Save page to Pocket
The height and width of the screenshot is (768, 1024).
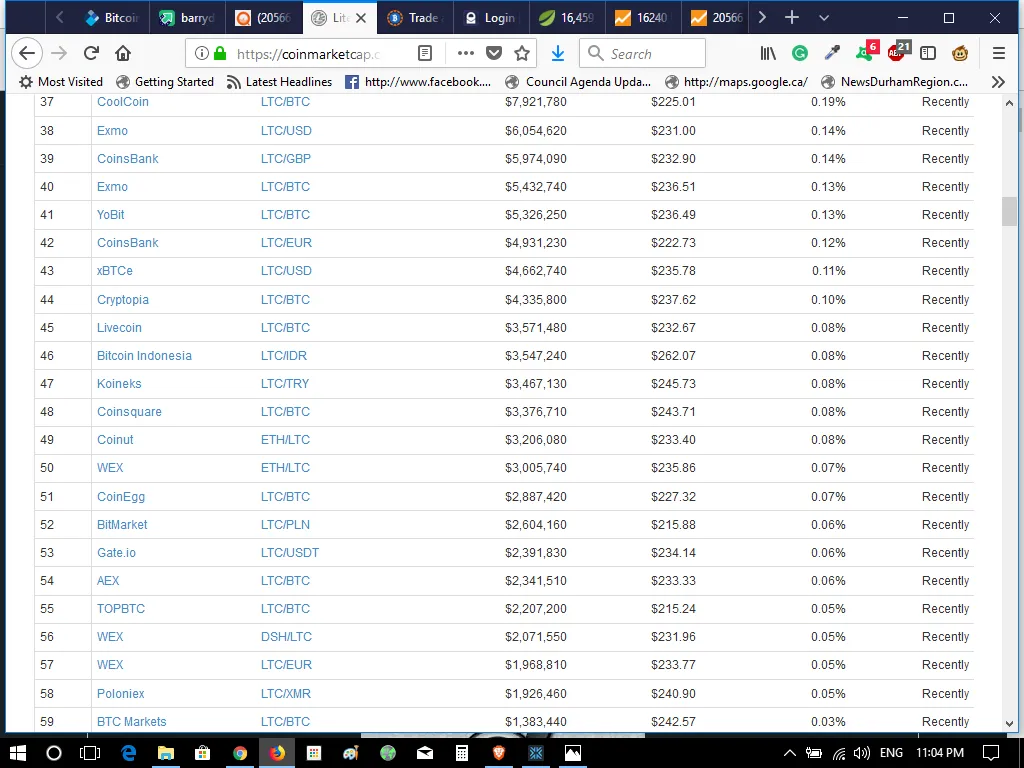494,54
